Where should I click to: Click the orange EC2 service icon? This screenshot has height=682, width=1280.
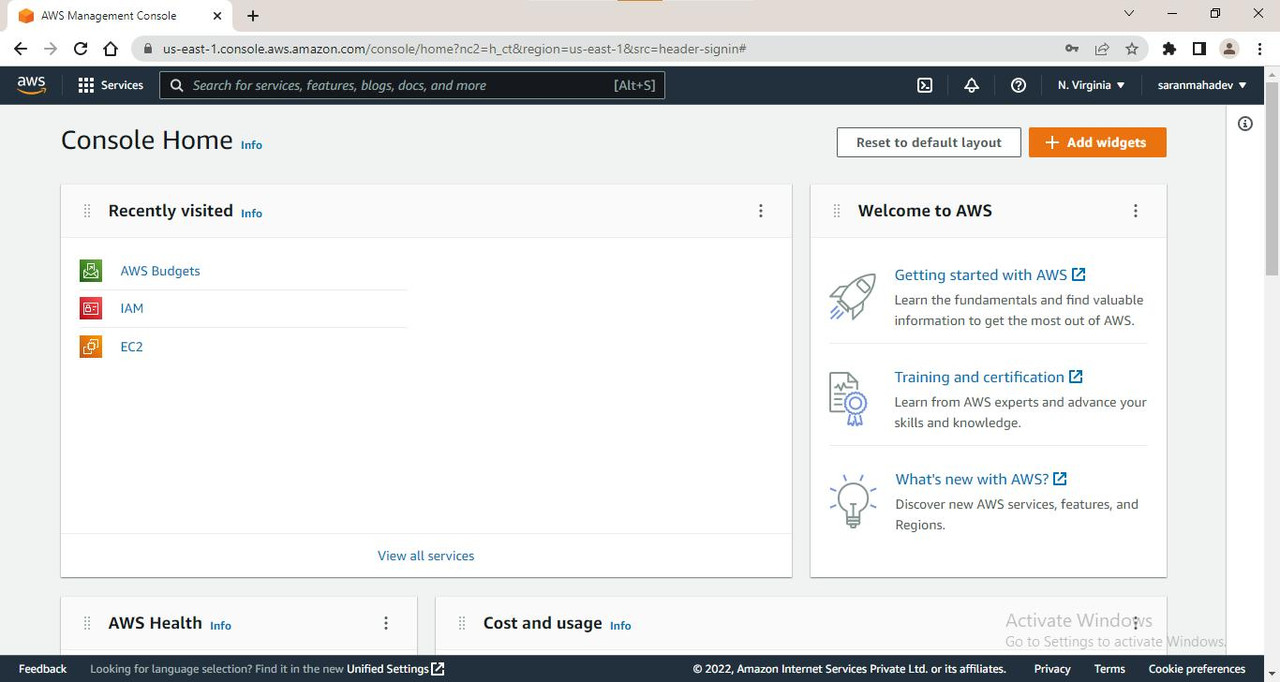point(91,347)
